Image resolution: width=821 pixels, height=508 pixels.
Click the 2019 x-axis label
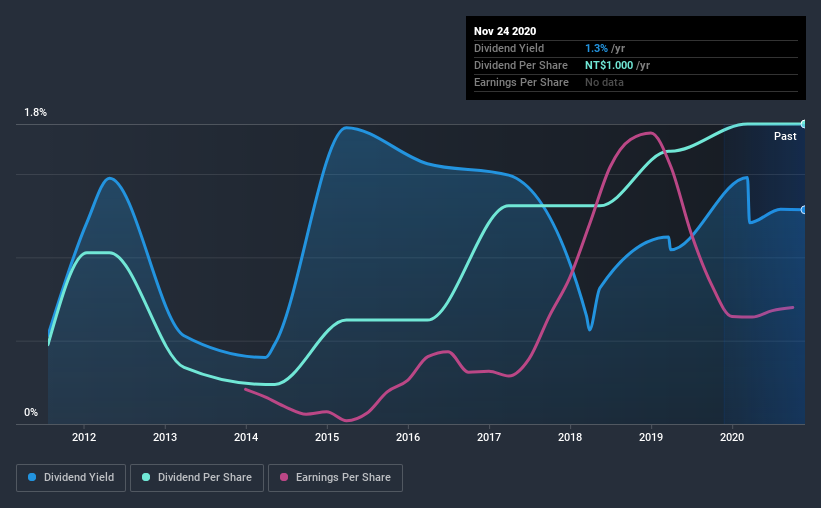pos(651,437)
